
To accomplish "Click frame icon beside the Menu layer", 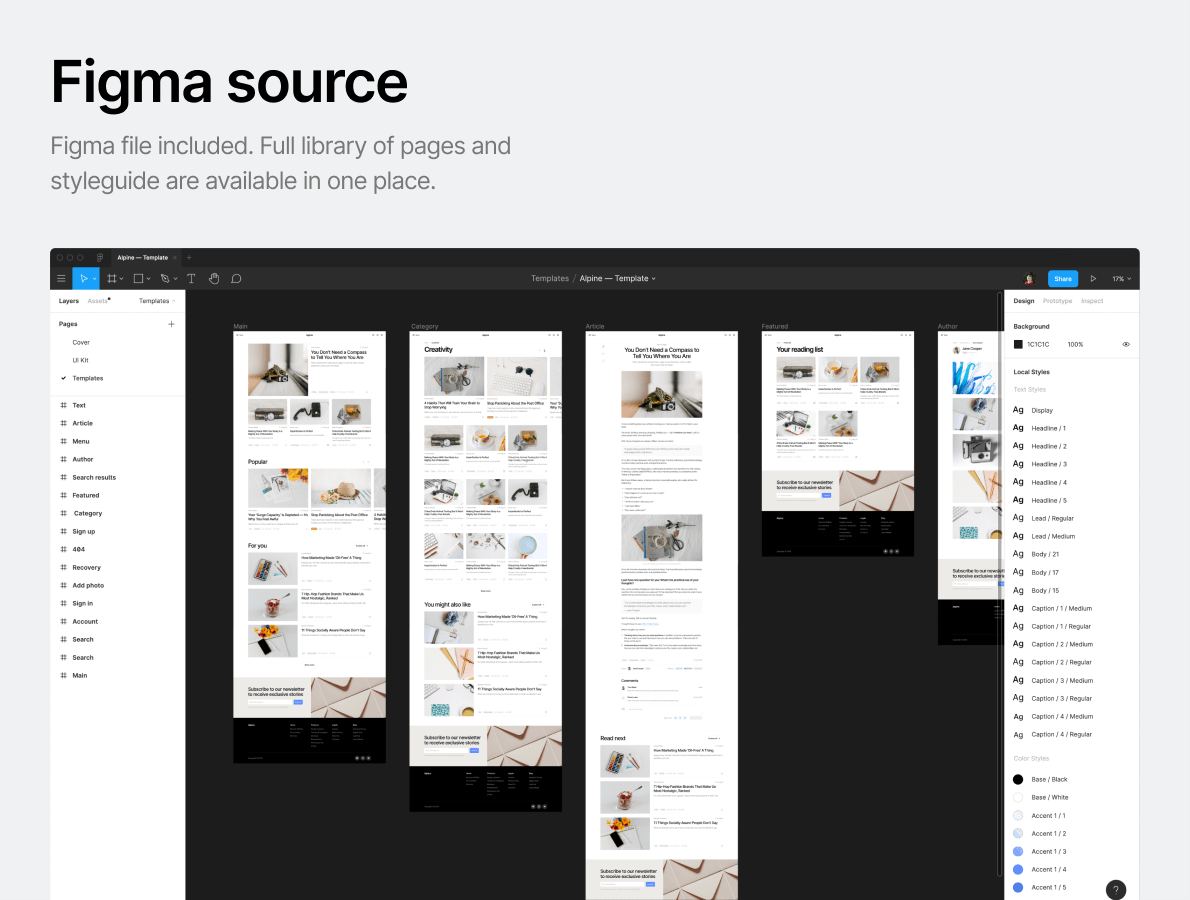I will (64, 441).
